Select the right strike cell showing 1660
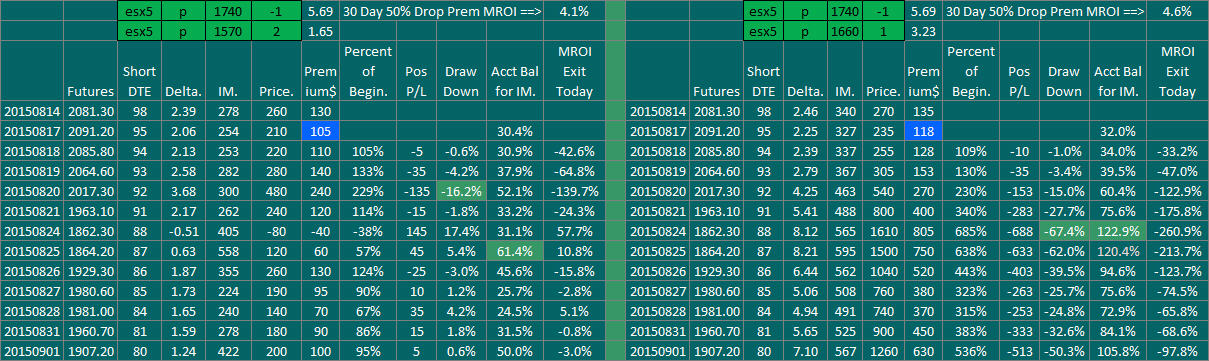Screen dimensions: 1209x361 click(x=830, y=32)
